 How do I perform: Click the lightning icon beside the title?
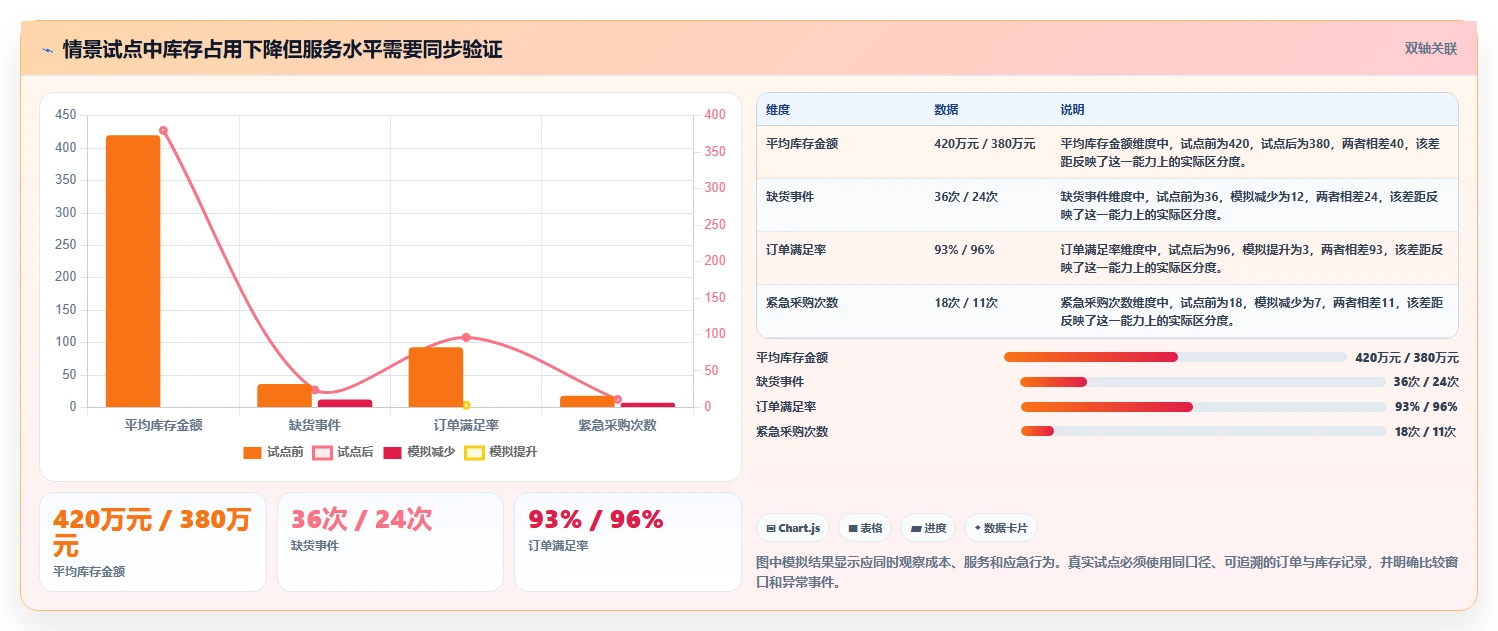[47, 49]
